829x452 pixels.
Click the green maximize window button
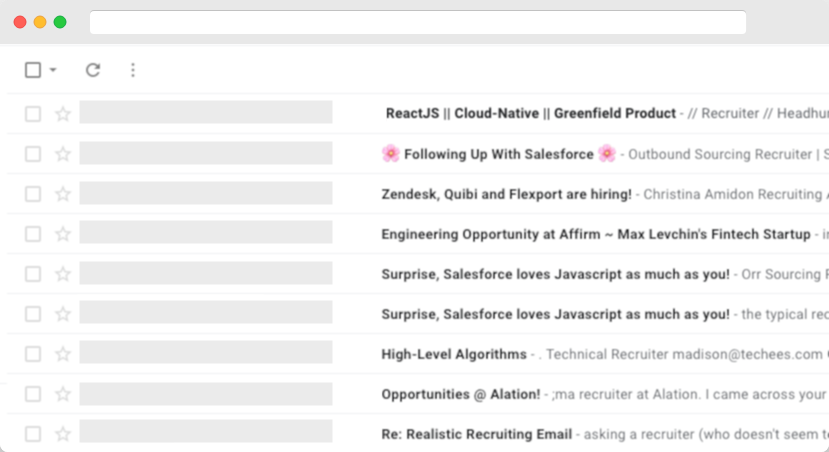[x=60, y=22]
